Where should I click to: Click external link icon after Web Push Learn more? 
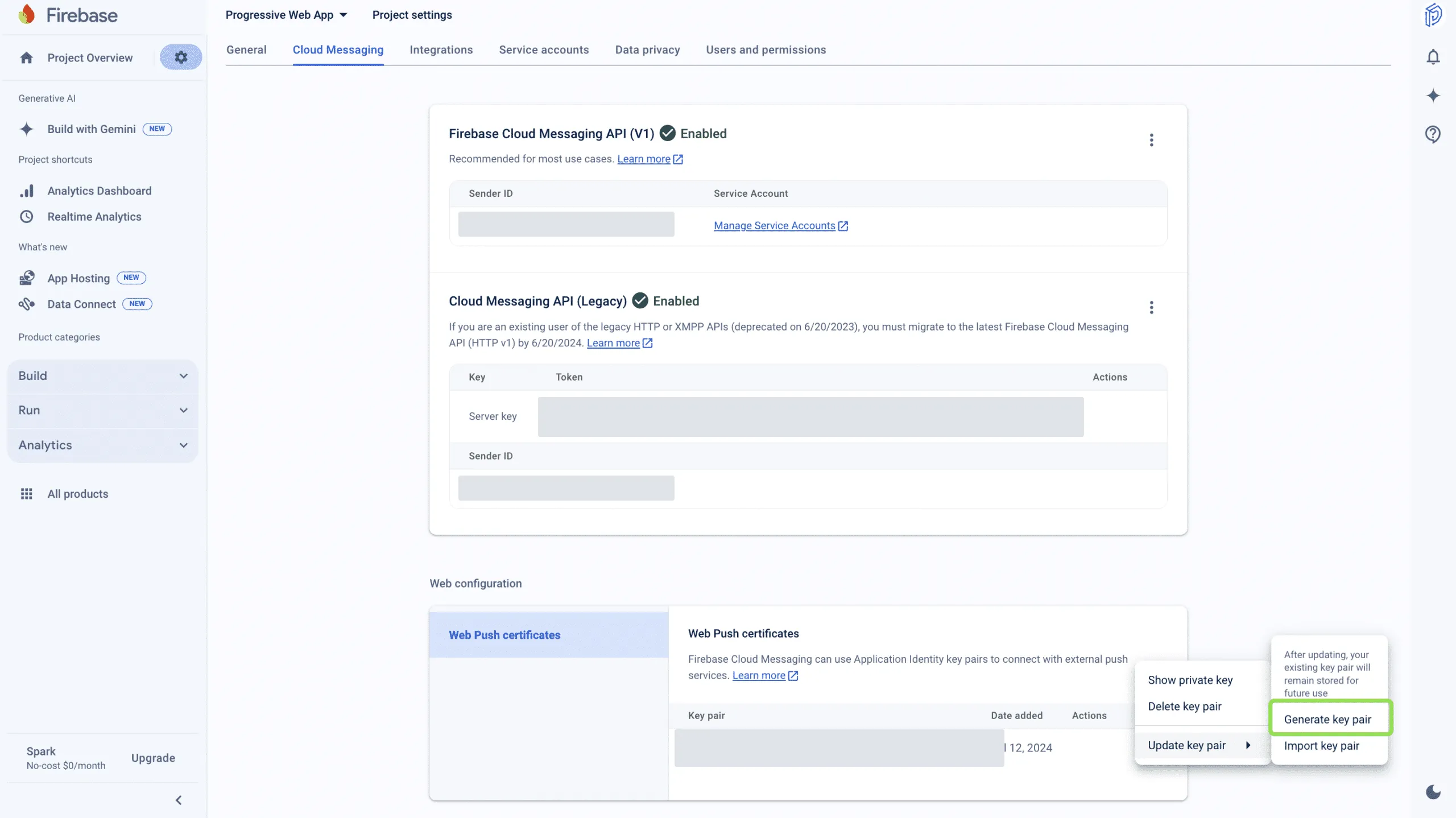tap(793, 676)
